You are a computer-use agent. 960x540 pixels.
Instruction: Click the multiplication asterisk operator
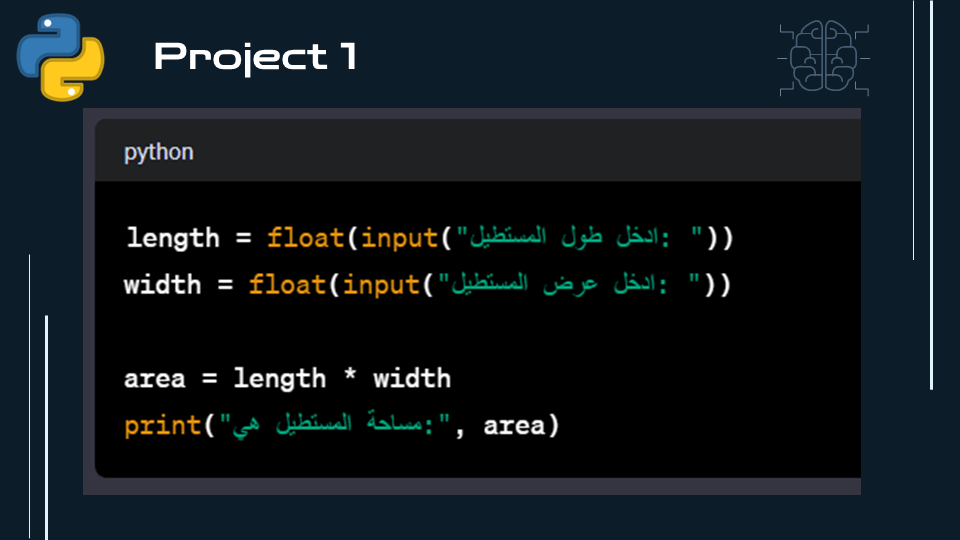[350, 375]
